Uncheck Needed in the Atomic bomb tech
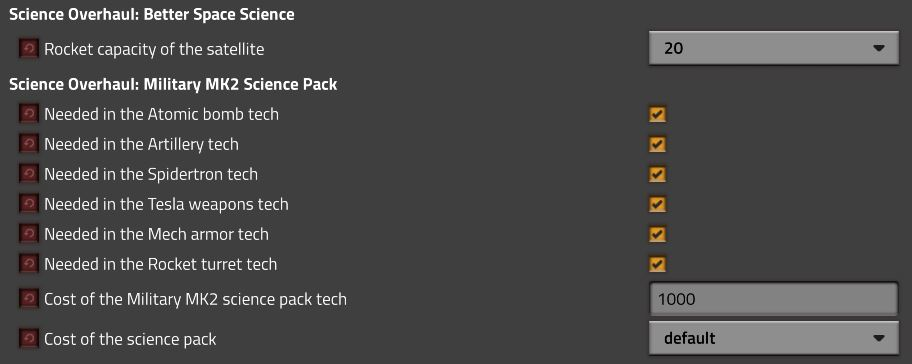This screenshot has width=912, height=364. click(657, 114)
